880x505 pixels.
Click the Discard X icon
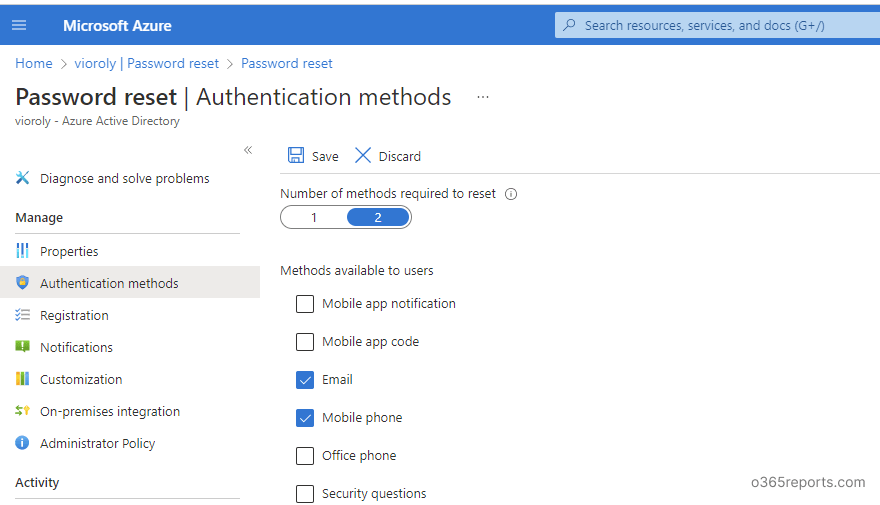[x=363, y=155]
